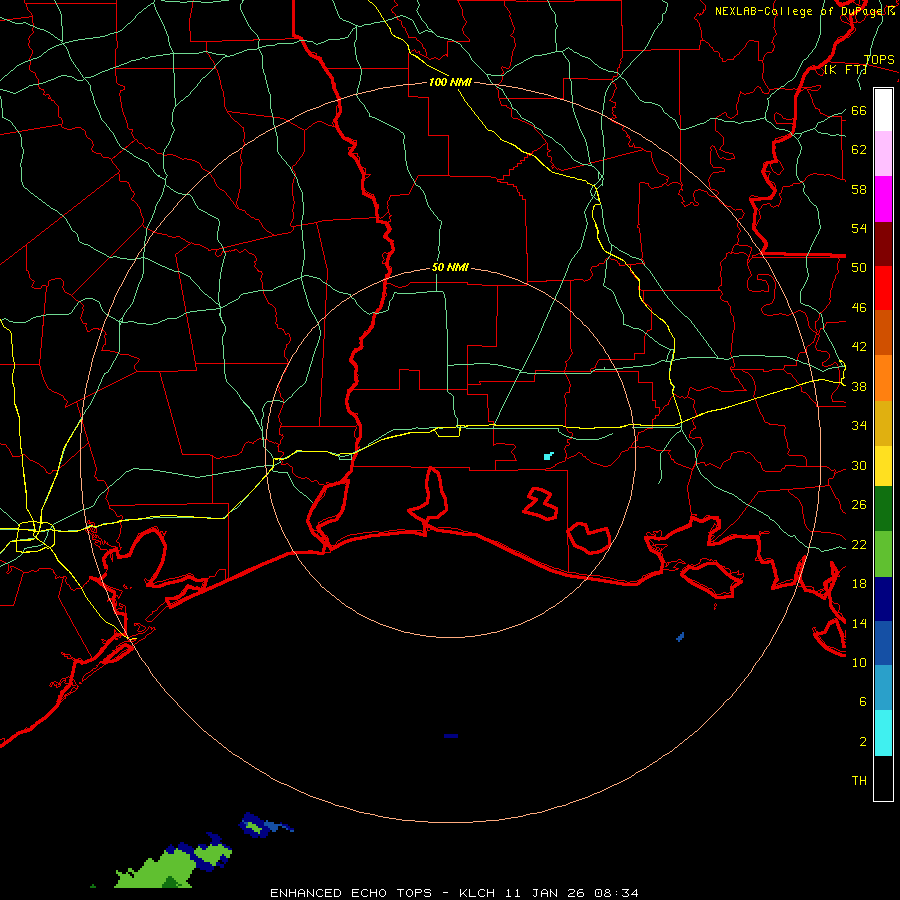The height and width of the screenshot is (900, 900).
Task: Pick the magenta legend color block
Action: pos(883,199)
